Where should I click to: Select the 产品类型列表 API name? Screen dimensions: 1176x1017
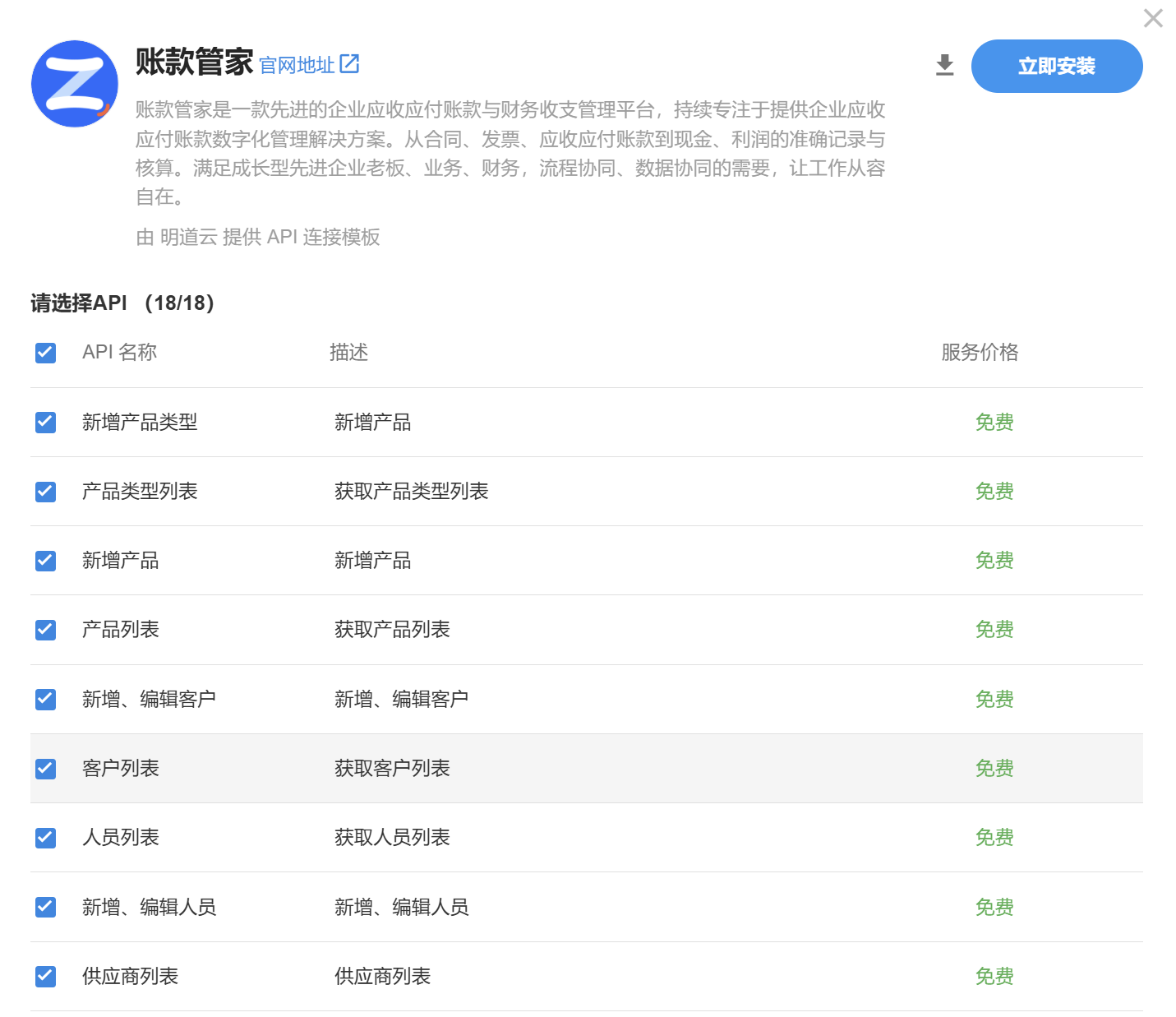coord(140,491)
